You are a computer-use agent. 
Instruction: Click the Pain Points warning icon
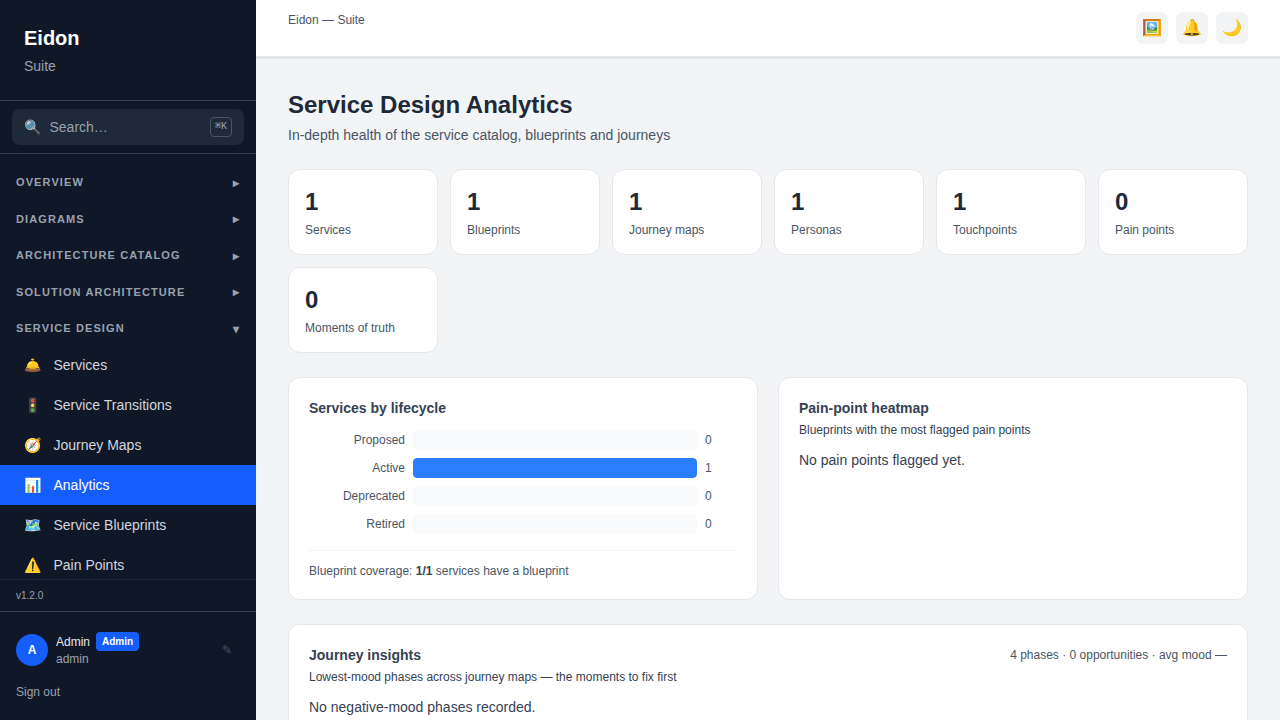click(33, 565)
